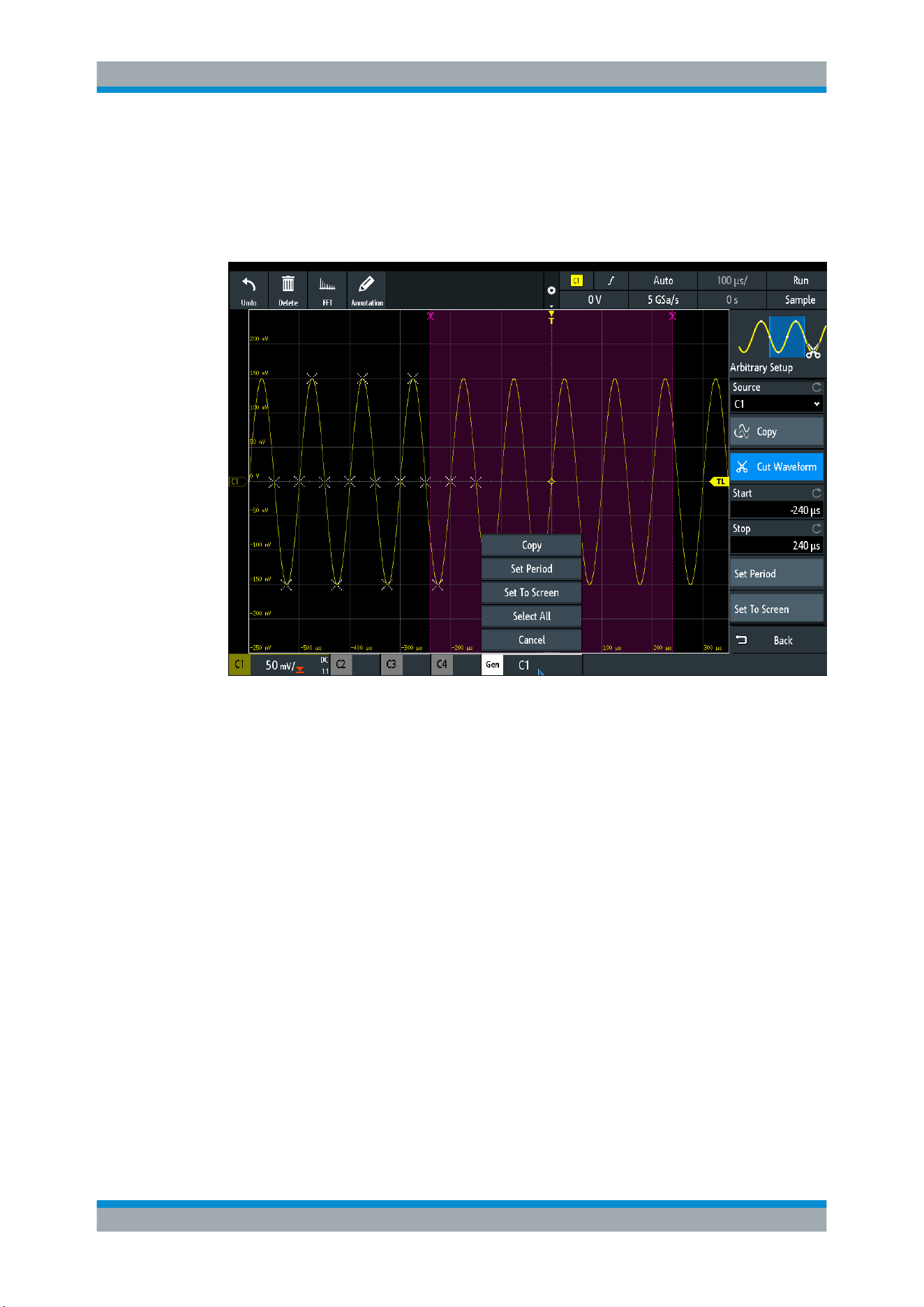Click the Sample acquisition mode field
The width and height of the screenshot is (924, 1307).
pyautogui.click(x=797, y=300)
